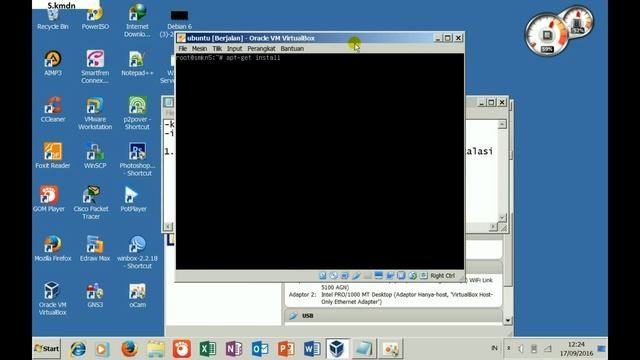Image resolution: width=640 pixels, height=360 pixels.
Task: Open the Input menu in the VM window
Action: (x=234, y=48)
